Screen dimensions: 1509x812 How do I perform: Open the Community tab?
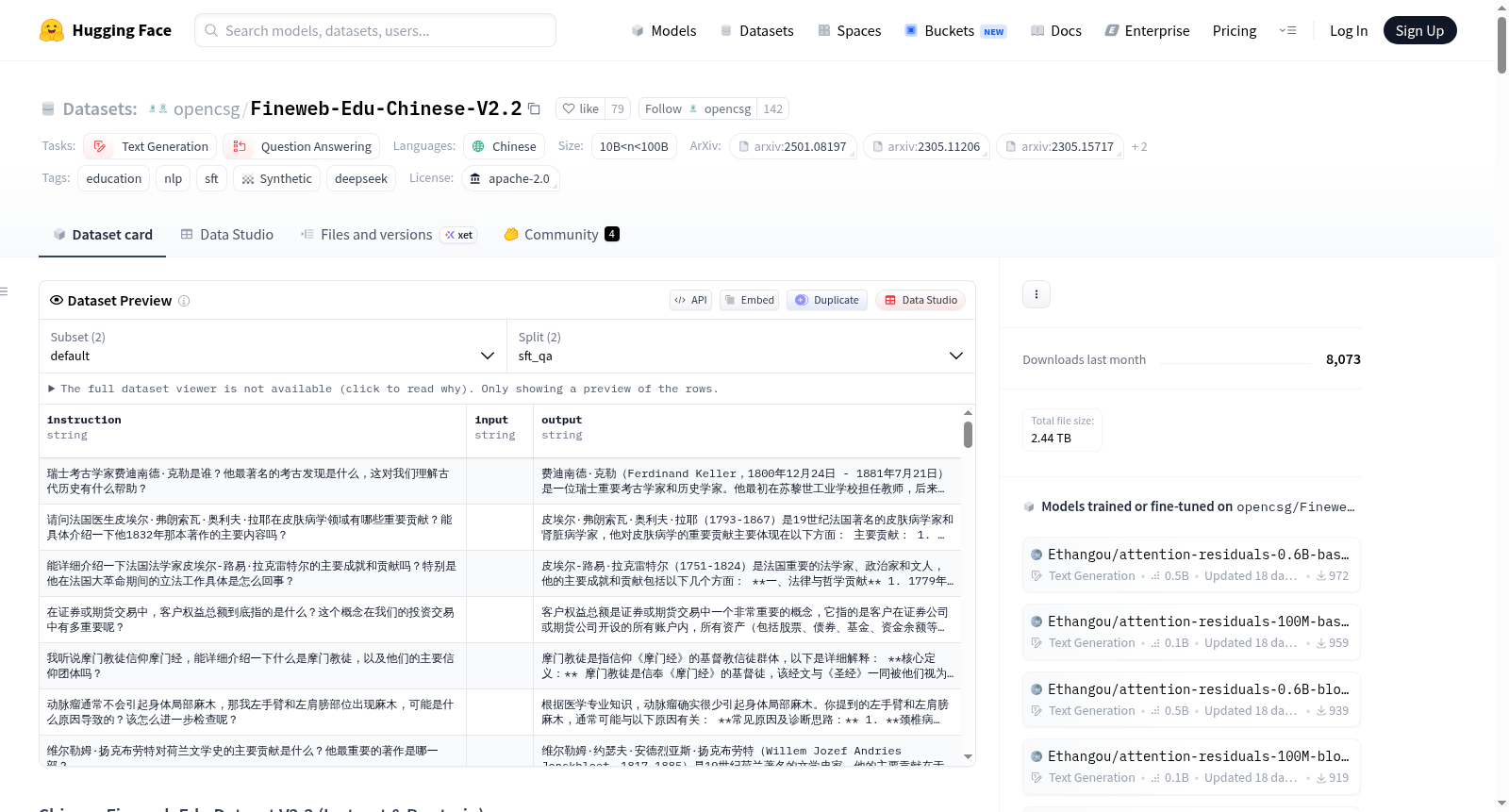pyautogui.click(x=561, y=235)
